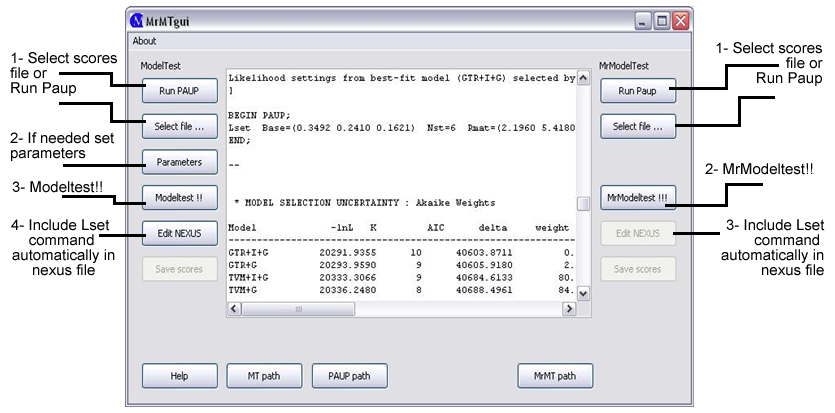Open the Parameters settings button
Image resolution: width=835 pixels, height=413 pixels.
coord(179,162)
